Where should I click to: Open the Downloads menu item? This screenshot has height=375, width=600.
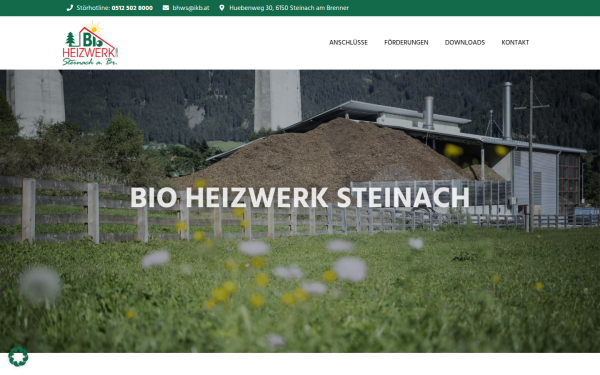coord(465,42)
